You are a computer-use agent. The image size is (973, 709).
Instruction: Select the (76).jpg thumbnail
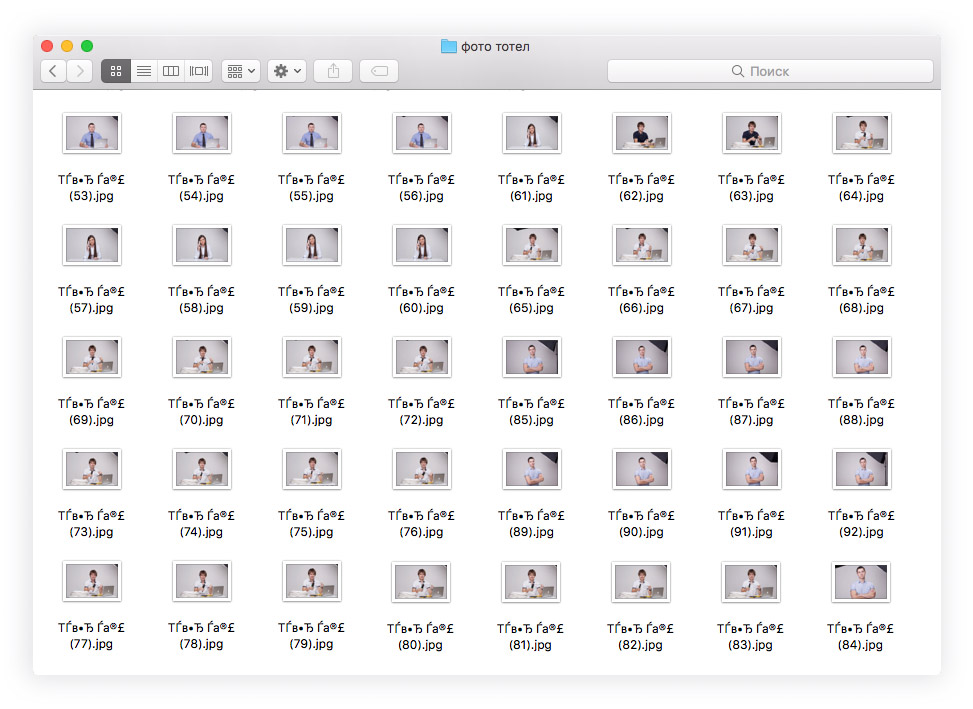(422, 469)
